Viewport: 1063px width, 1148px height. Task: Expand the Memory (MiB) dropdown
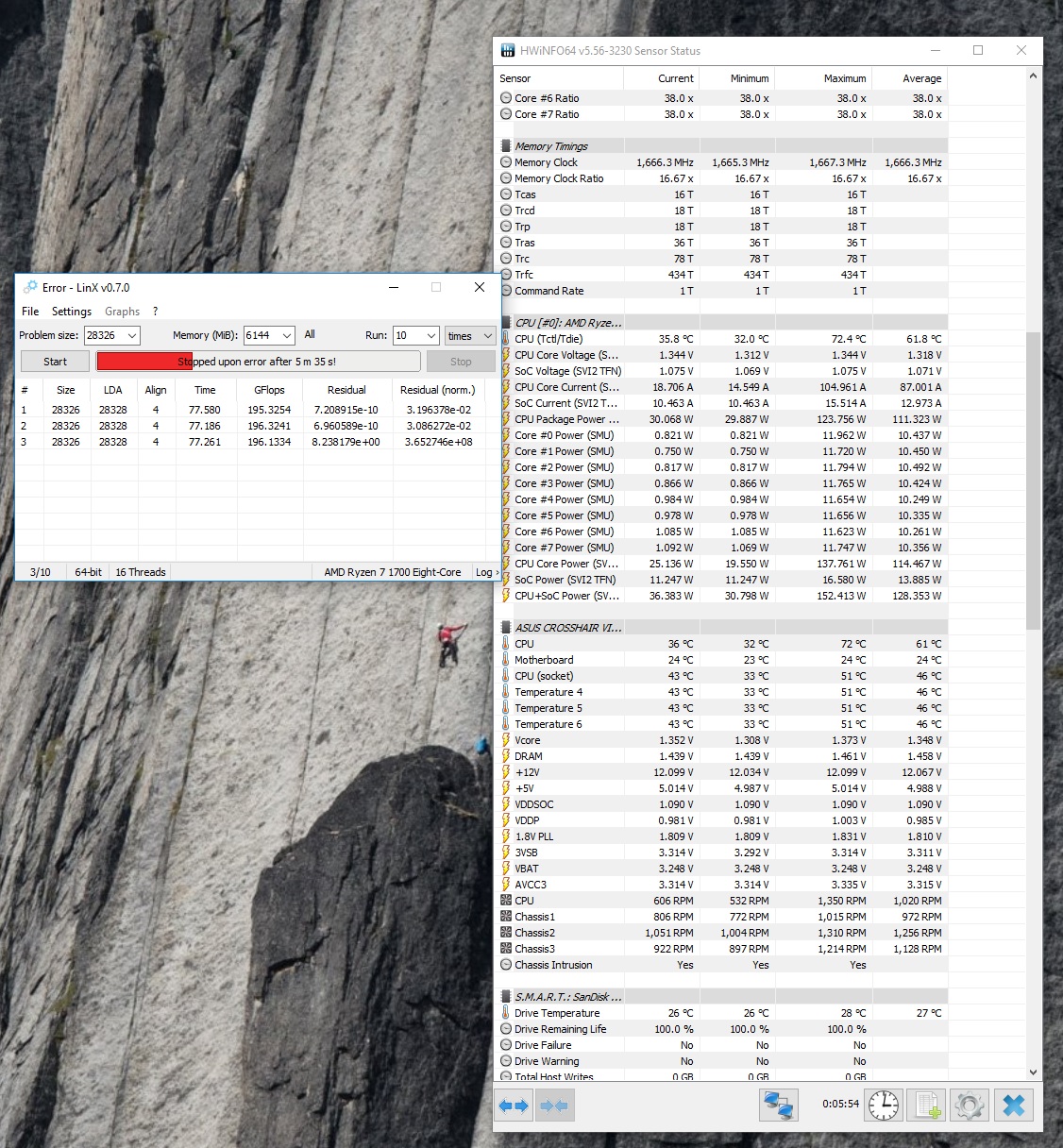(286, 336)
